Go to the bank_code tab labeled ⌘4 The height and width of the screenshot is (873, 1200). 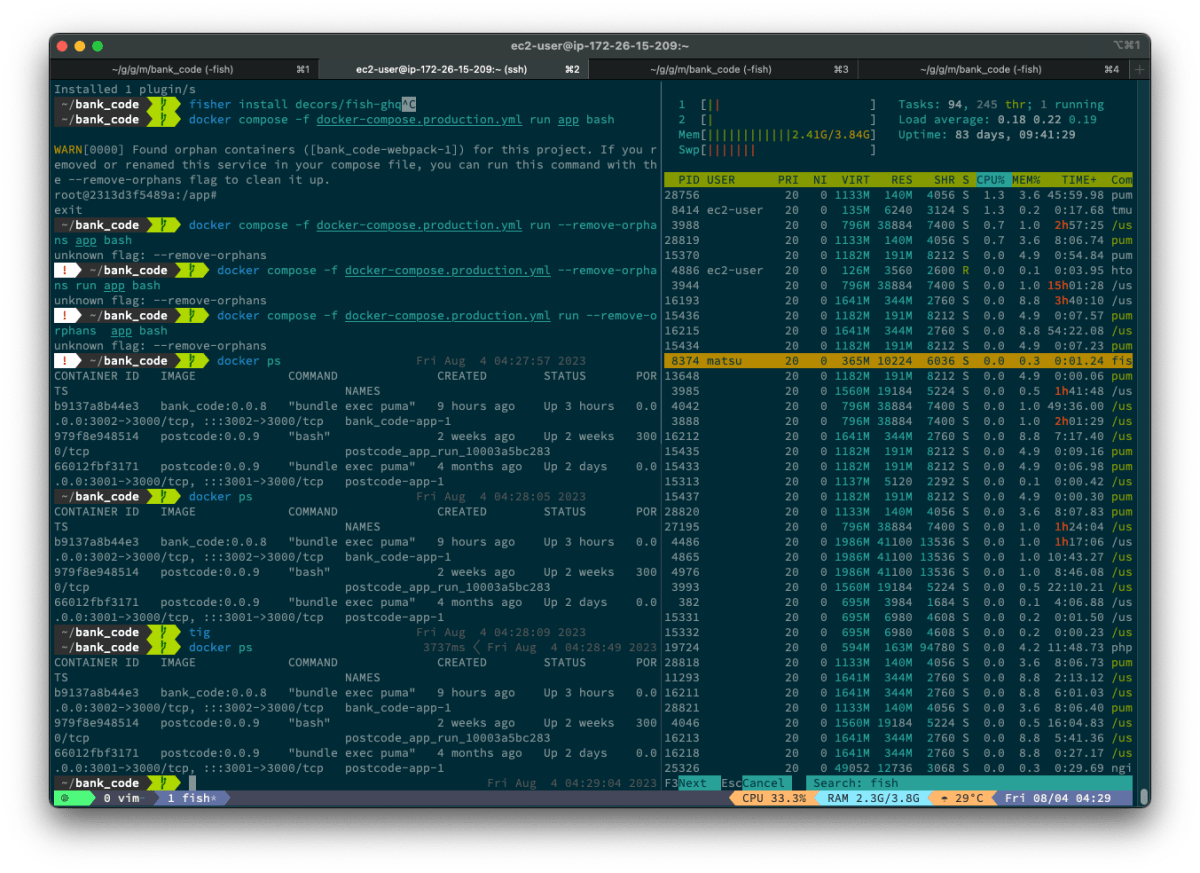point(992,69)
